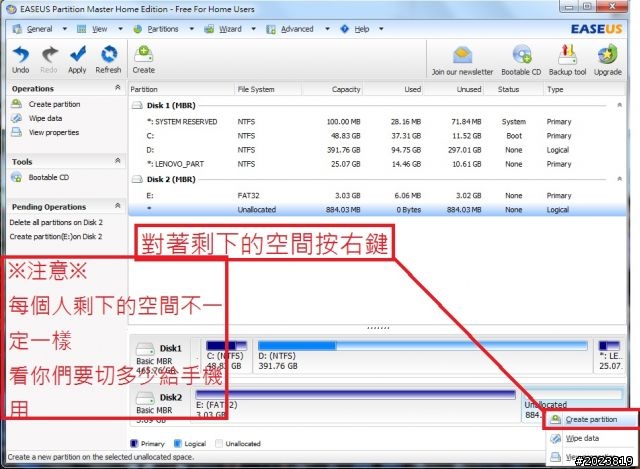Click the Primary legend color swatch
The height and width of the screenshot is (469, 640).
point(134,443)
